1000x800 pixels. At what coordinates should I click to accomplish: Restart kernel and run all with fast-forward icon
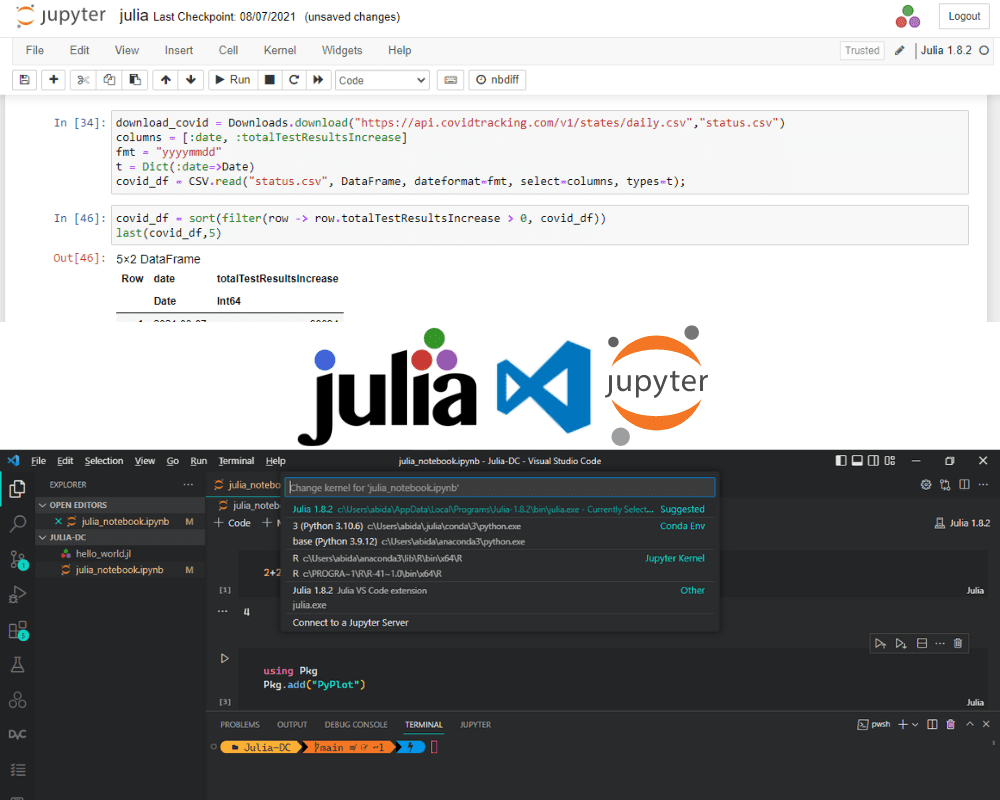[318, 80]
